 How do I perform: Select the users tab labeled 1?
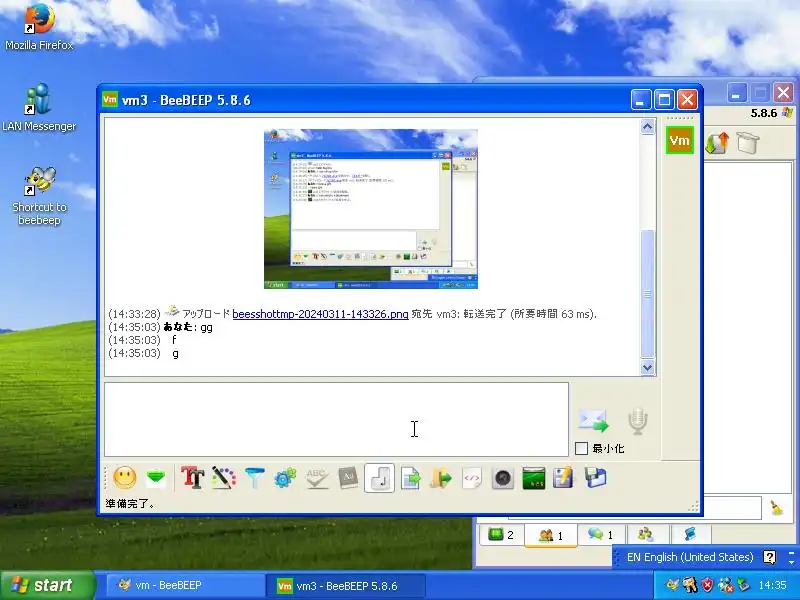pyautogui.click(x=551, y=535)
